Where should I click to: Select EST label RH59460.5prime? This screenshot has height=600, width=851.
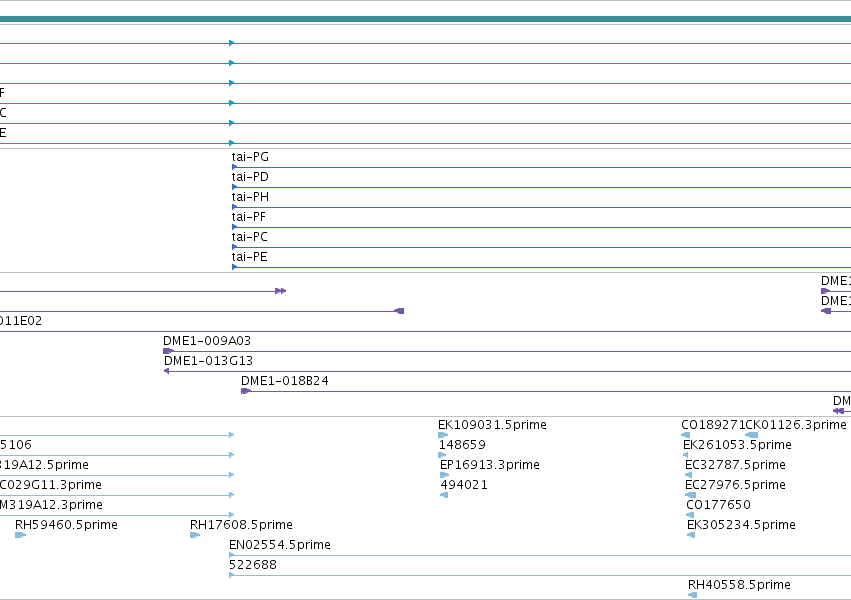click(66, 525)
